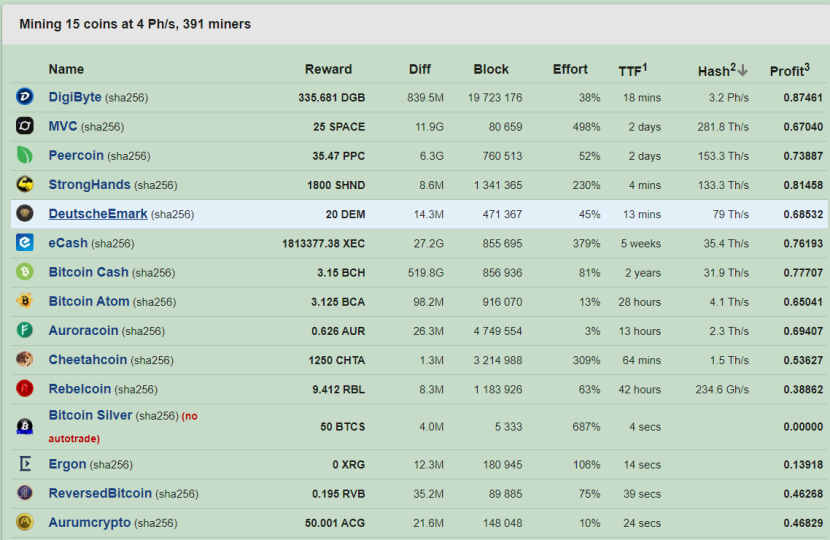The image size is (830, 540).
Task: Open the Ergon coin link
Action: click(67, 464)
